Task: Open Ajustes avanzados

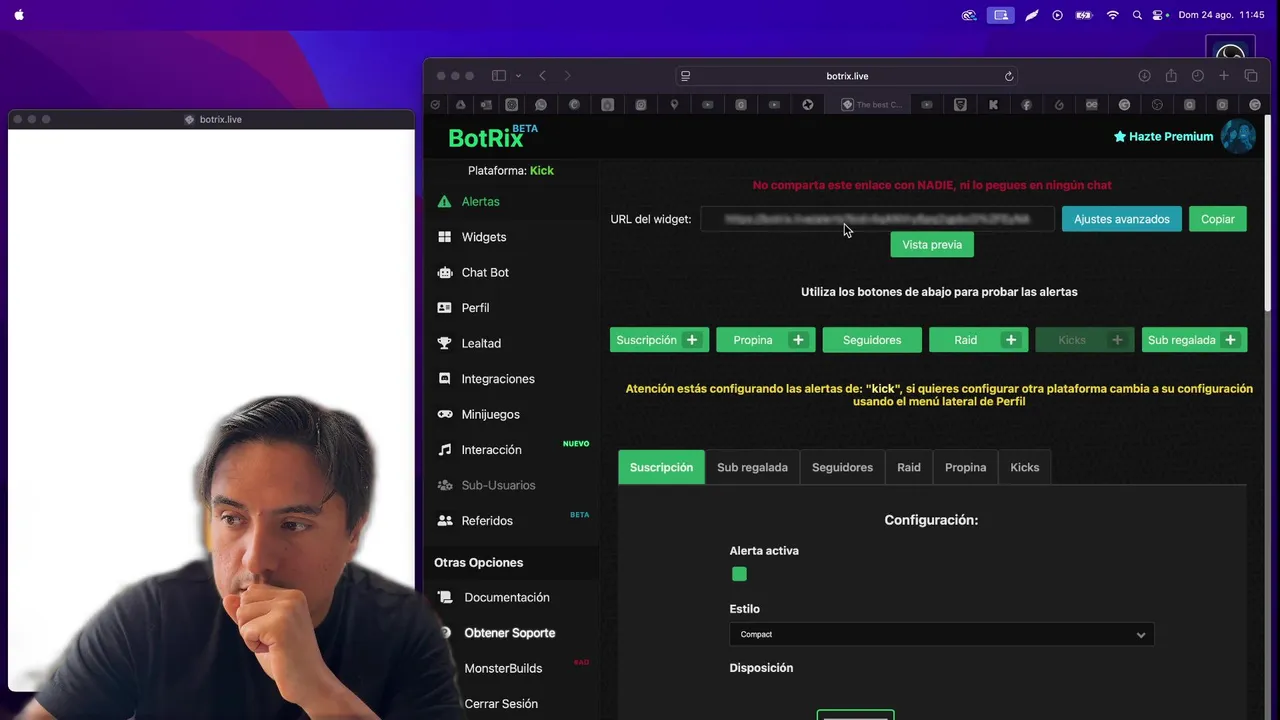Action: (x=1121, y=219)
